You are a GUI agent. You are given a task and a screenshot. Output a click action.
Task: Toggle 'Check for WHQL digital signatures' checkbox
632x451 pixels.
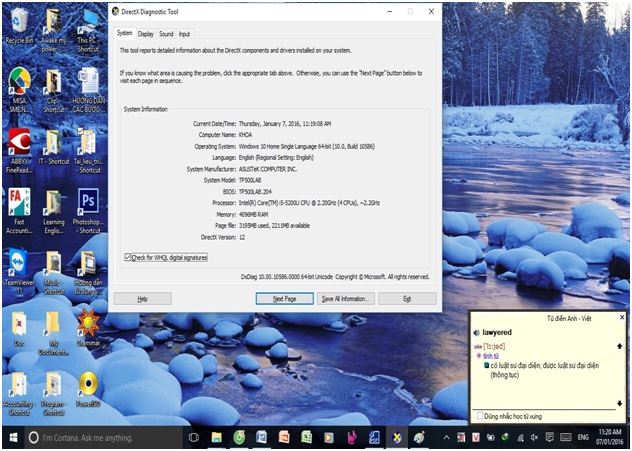click(x=128, y=257)
